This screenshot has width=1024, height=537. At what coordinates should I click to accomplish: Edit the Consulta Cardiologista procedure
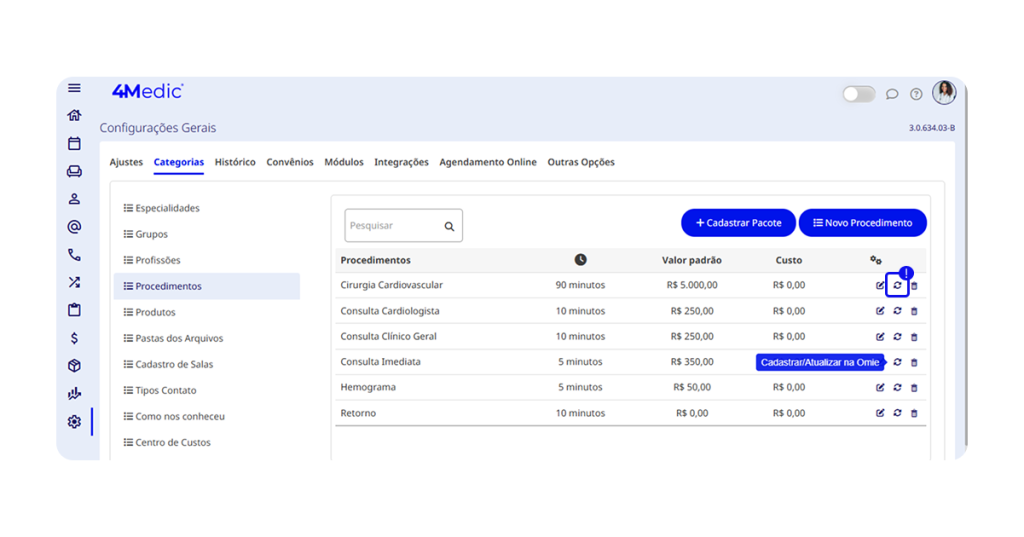tap(880, 311)
